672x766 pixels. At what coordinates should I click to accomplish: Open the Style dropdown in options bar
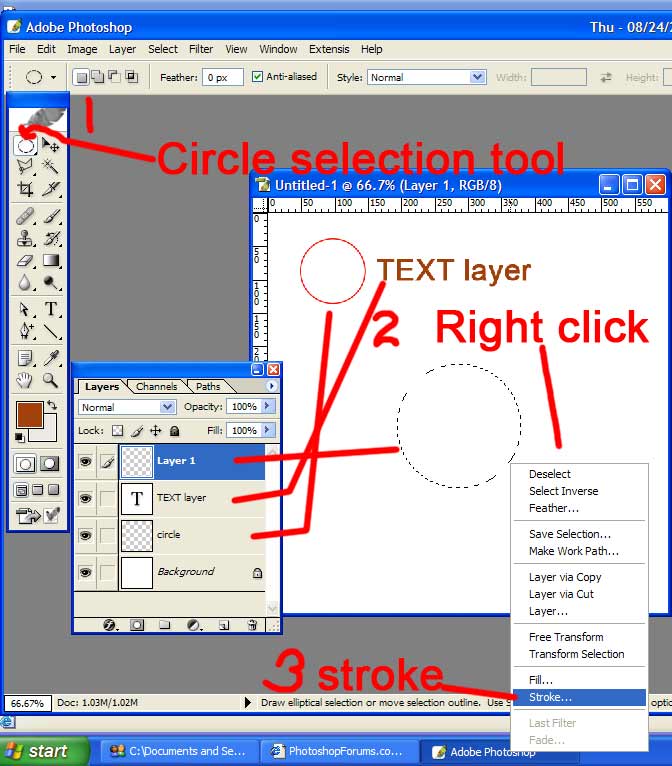(477, 77)
